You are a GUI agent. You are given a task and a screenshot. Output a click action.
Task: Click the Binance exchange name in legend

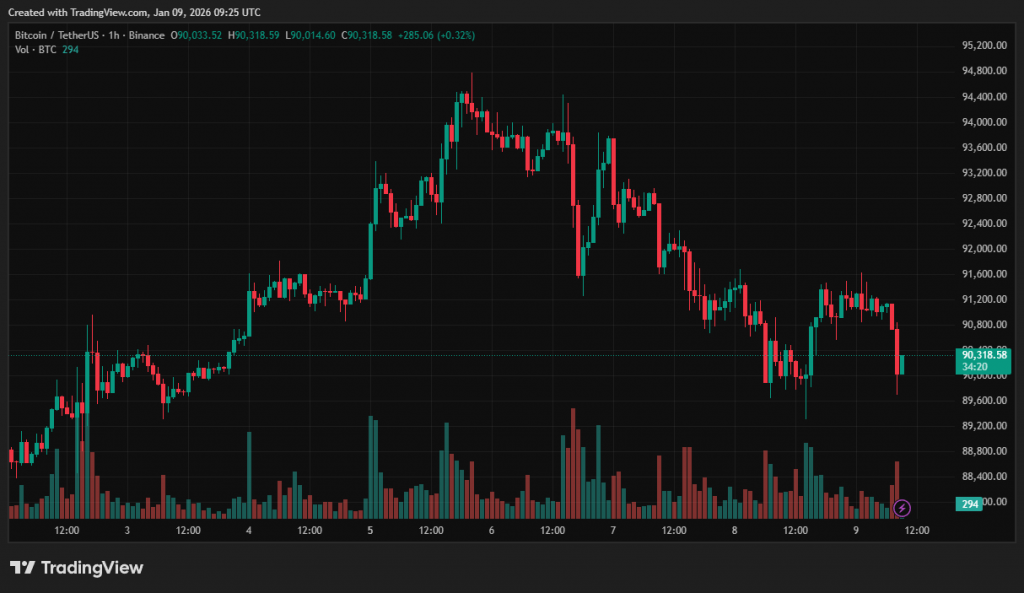click(x=147, y=35)
